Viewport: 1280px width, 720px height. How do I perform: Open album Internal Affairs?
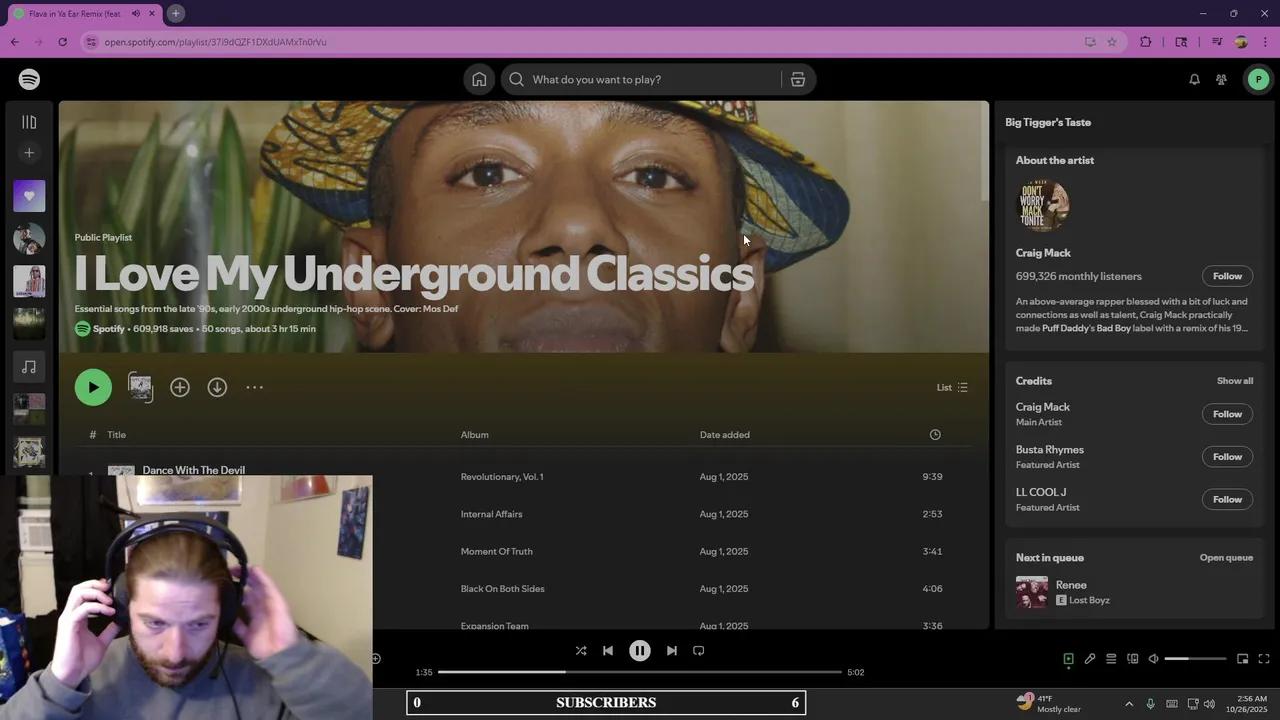[491, 514]
